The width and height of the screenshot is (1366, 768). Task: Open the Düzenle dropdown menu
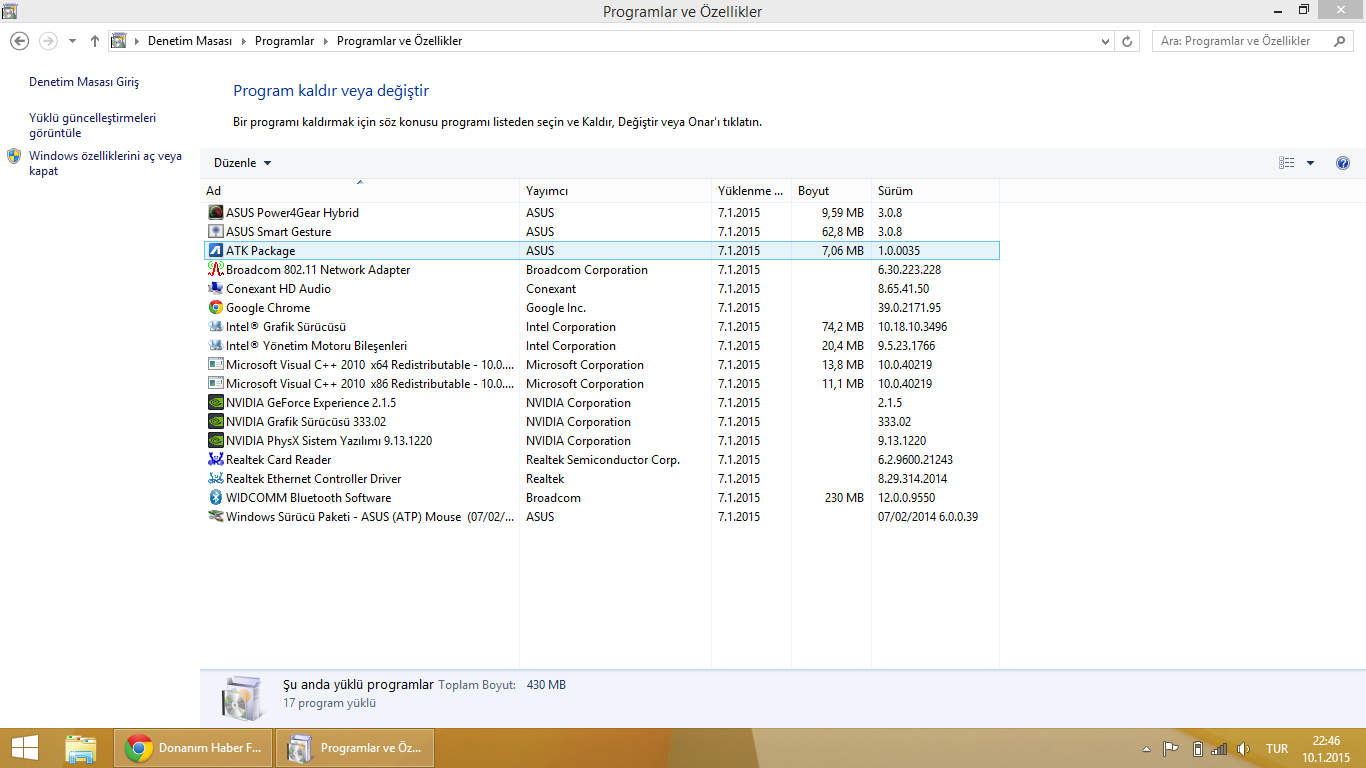(242, 163)
